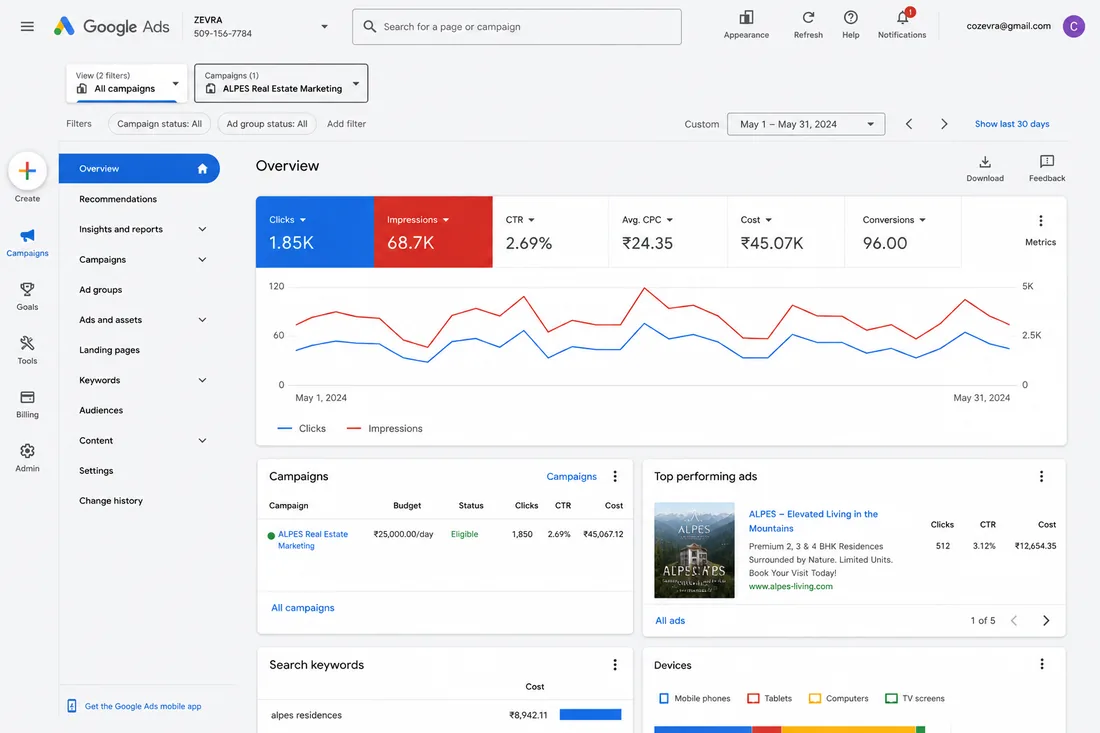This screenshot has width=1100, height=733.
Task: Open the Admin gear icon
Action: tap(27, 451)
